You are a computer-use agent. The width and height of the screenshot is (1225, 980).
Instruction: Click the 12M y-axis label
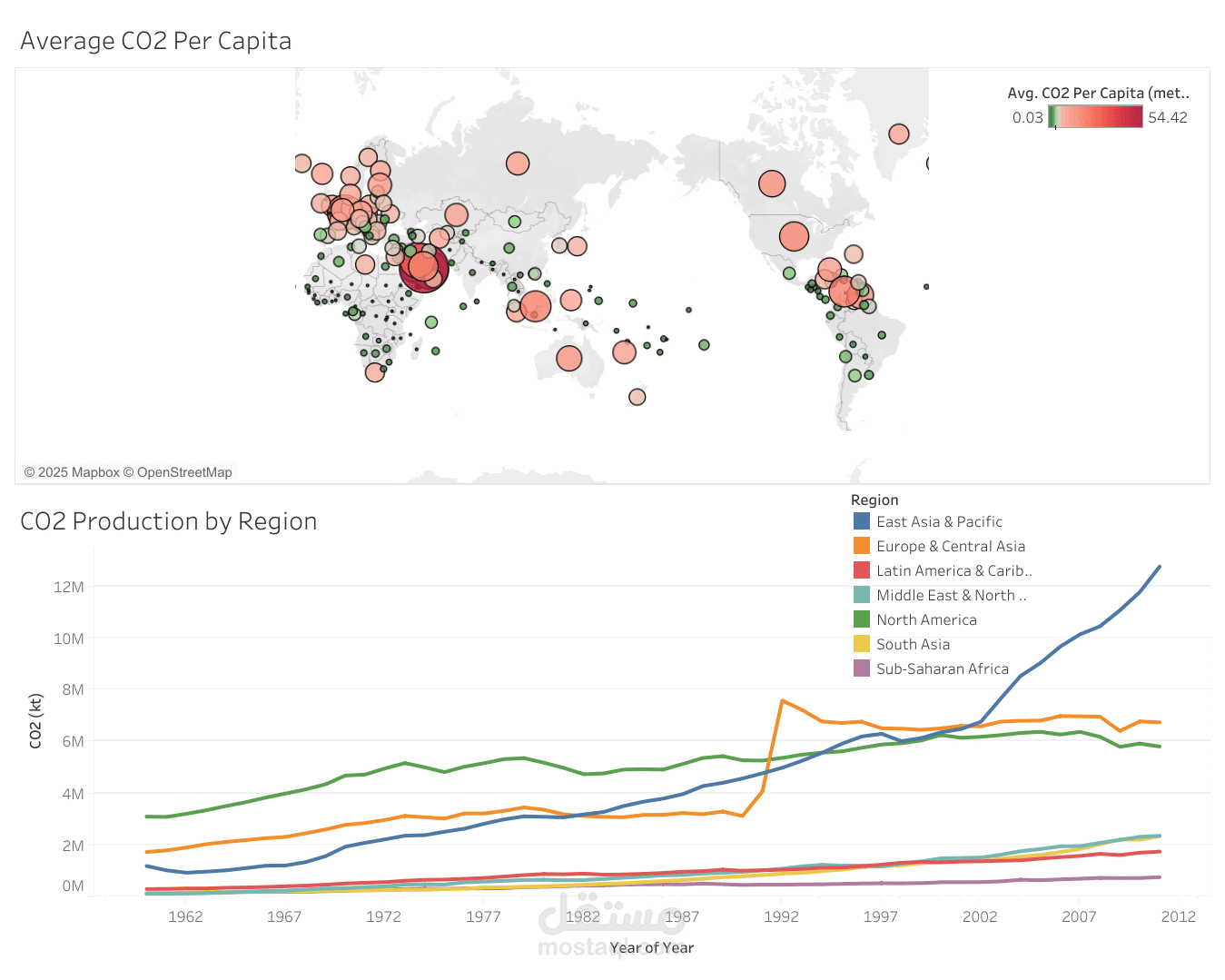pos(68,587)
